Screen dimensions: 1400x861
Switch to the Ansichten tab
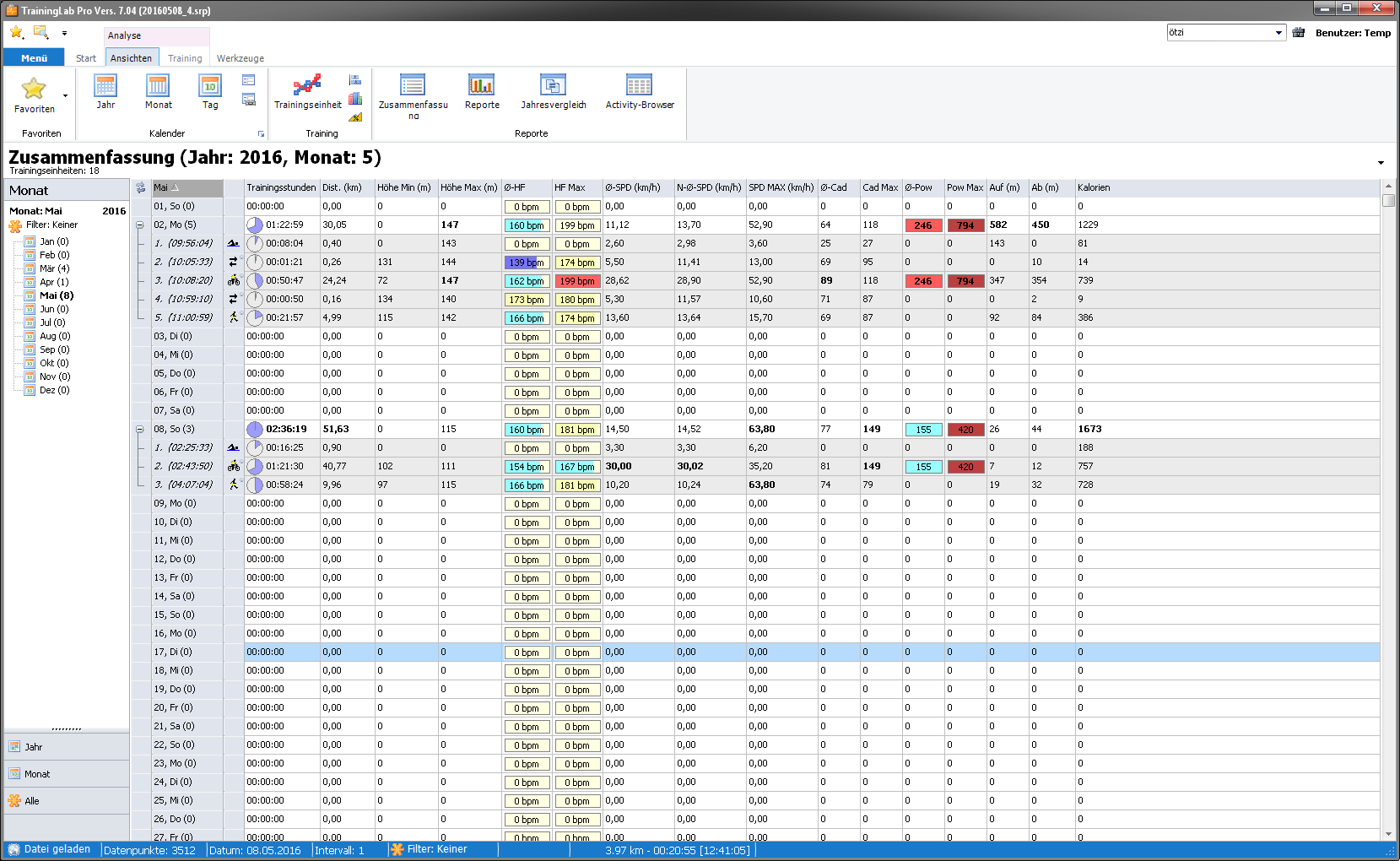tap(131, 58)
